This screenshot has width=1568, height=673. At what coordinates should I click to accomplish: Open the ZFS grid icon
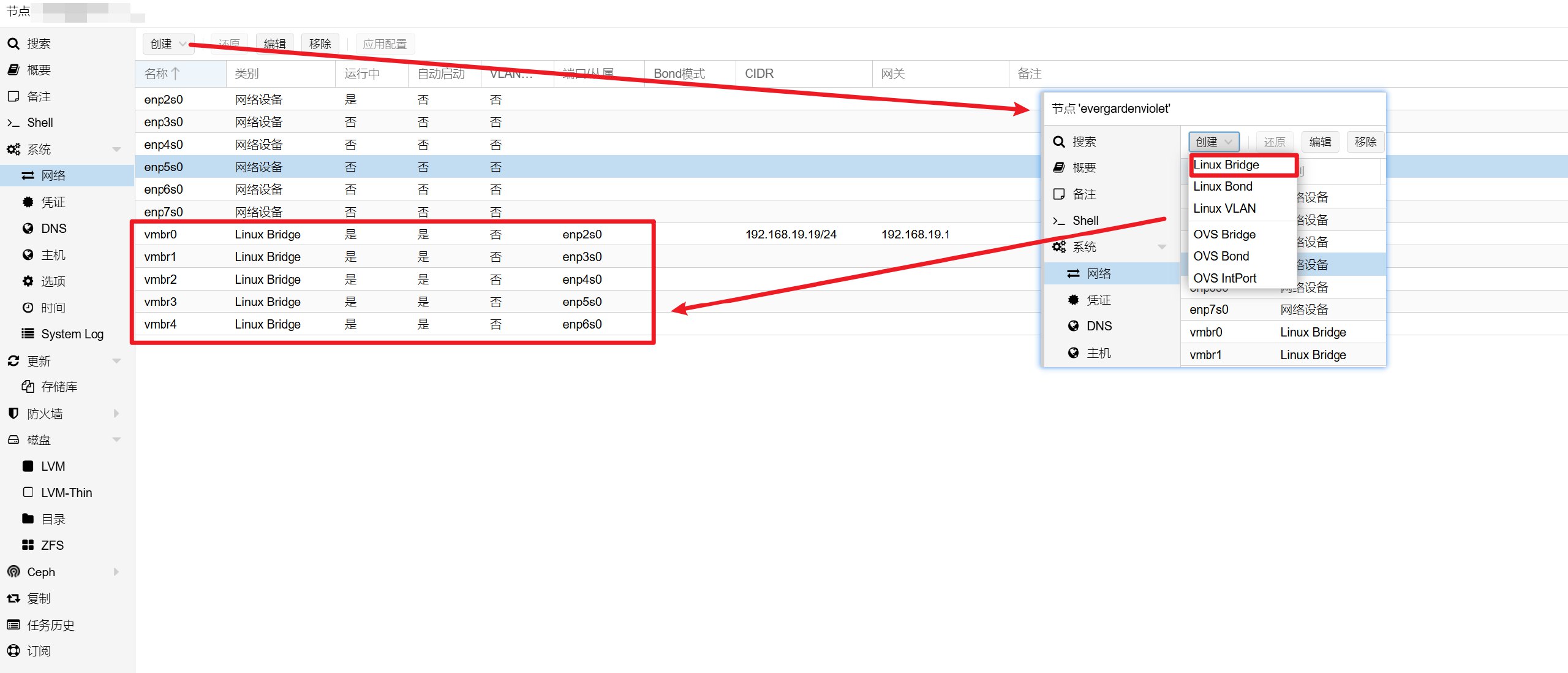pyautogui.click(x=28, y=545)
